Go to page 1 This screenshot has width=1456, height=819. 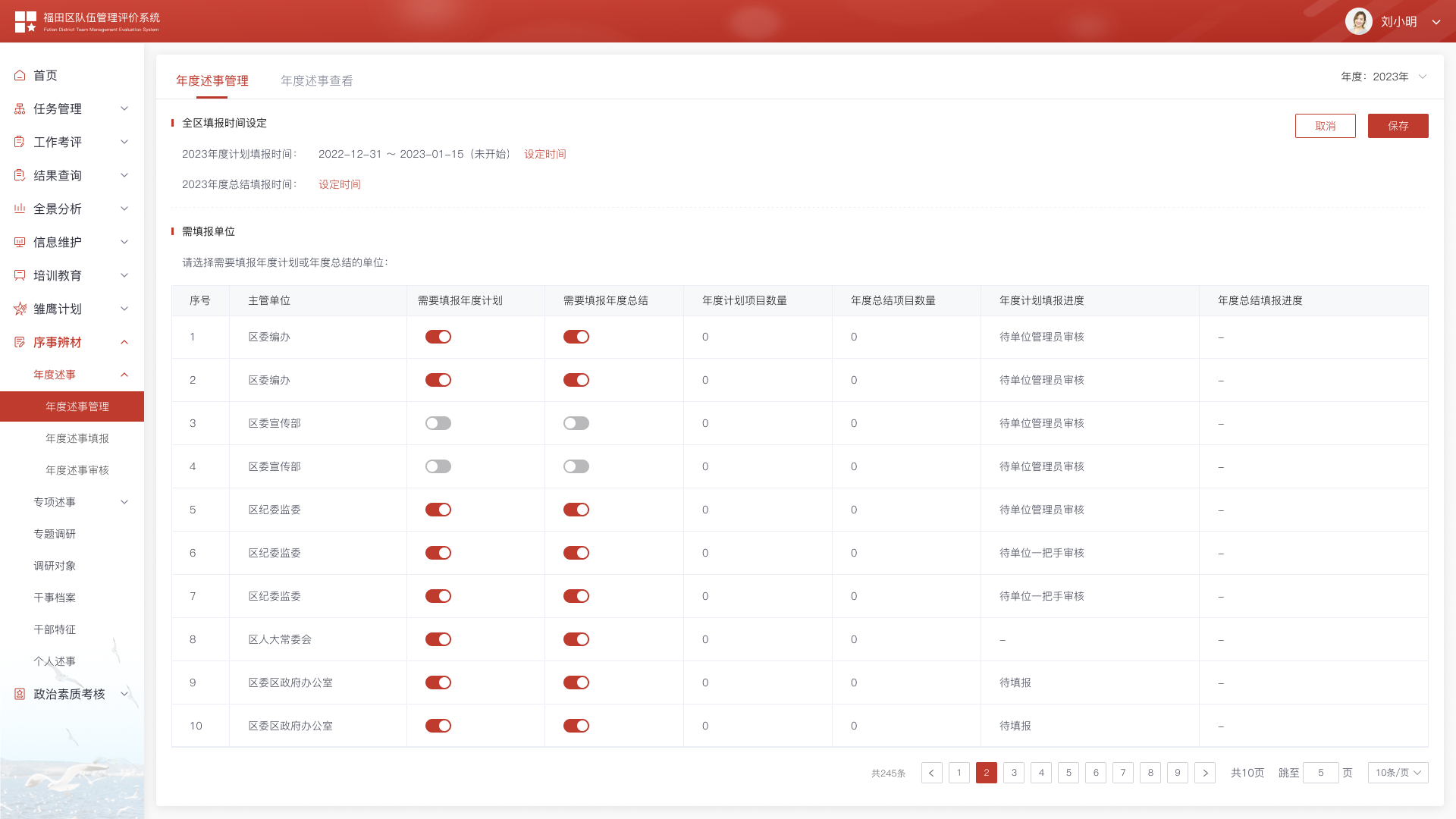[959, 773]
